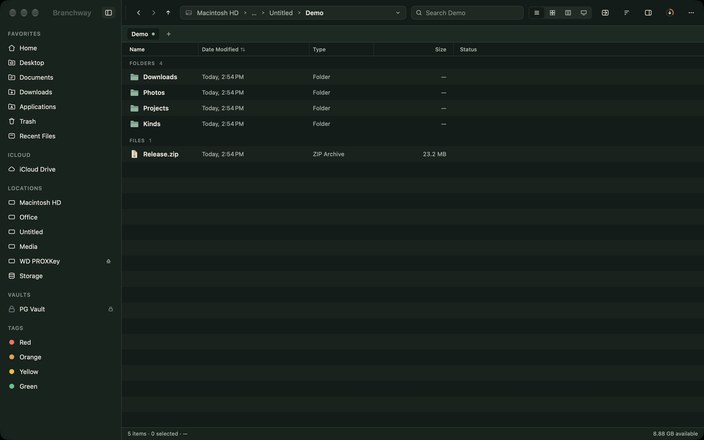704x440 pixels.
Task: Switch to grid icon view
Action: click(552, 13)
